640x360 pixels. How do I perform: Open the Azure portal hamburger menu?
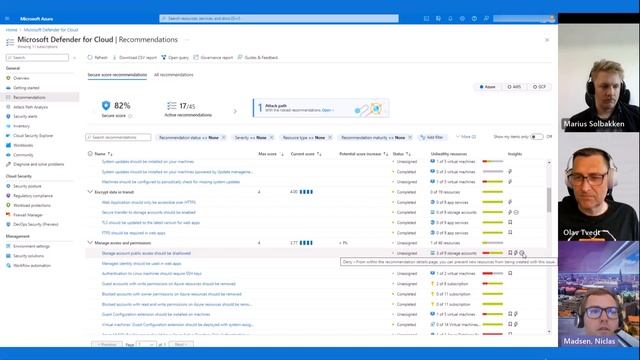click(7, 19)
